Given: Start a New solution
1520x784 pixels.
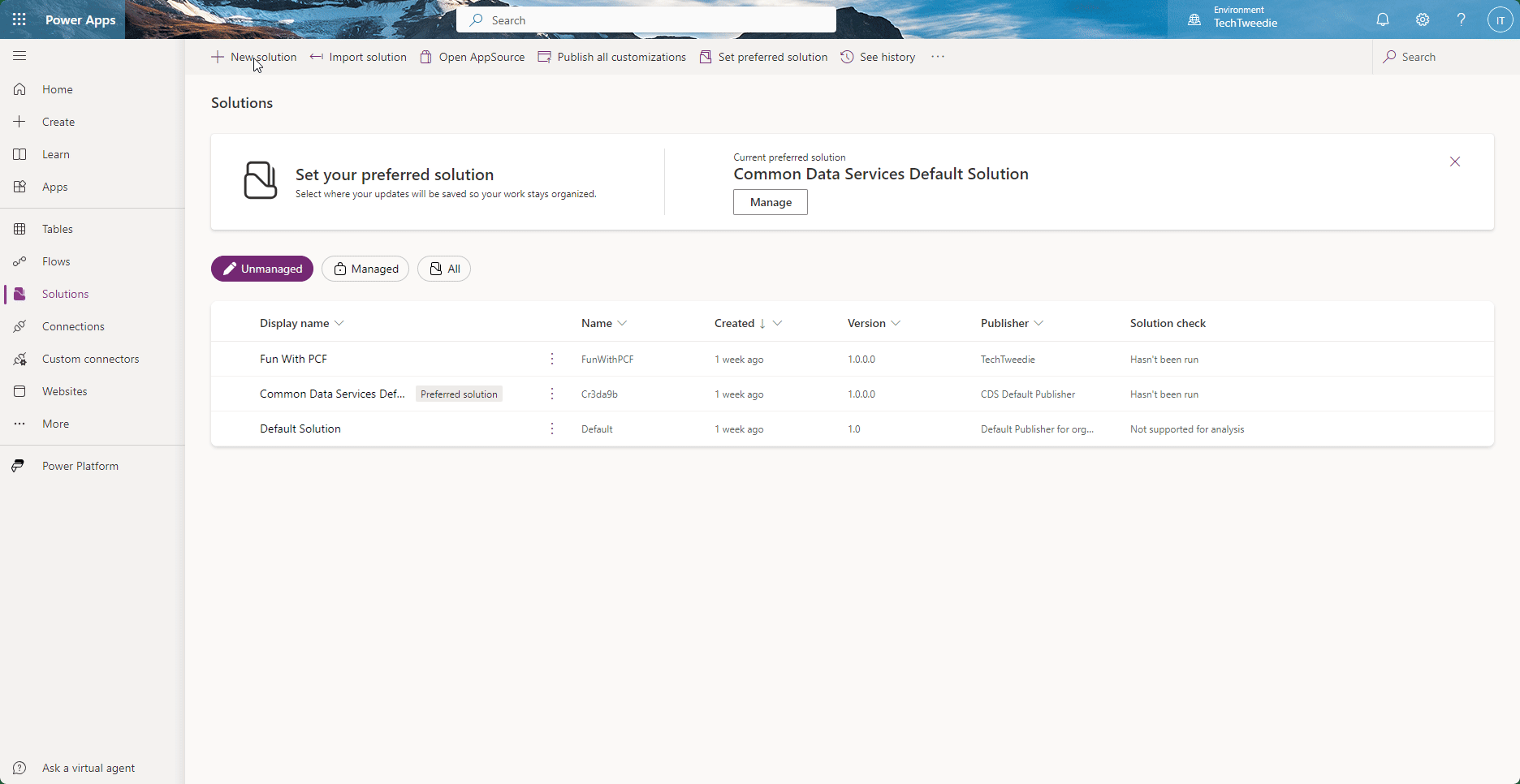Looking at the screenshot, I should [254, 57].
